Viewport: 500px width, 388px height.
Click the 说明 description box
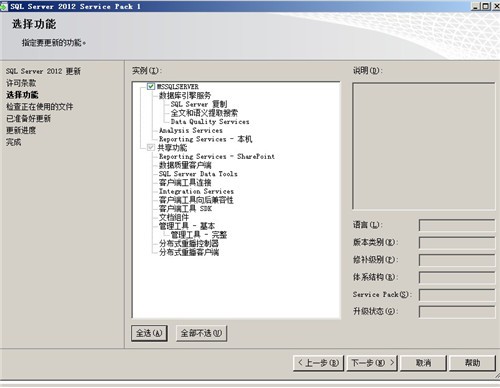tap(423, 146)
